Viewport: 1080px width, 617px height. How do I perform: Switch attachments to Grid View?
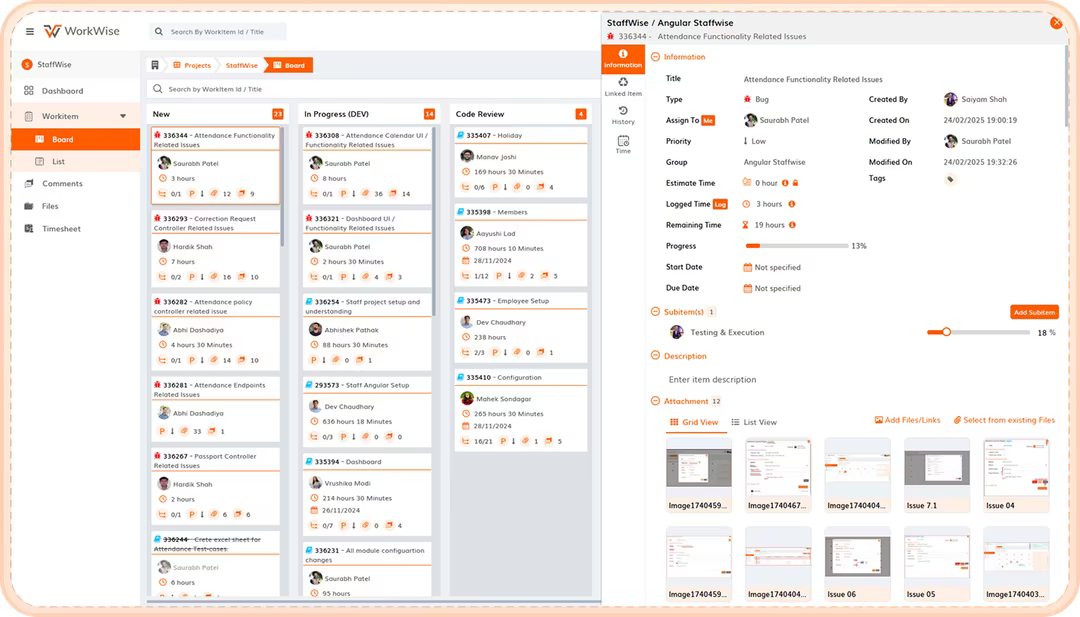(x=694, y=422)
